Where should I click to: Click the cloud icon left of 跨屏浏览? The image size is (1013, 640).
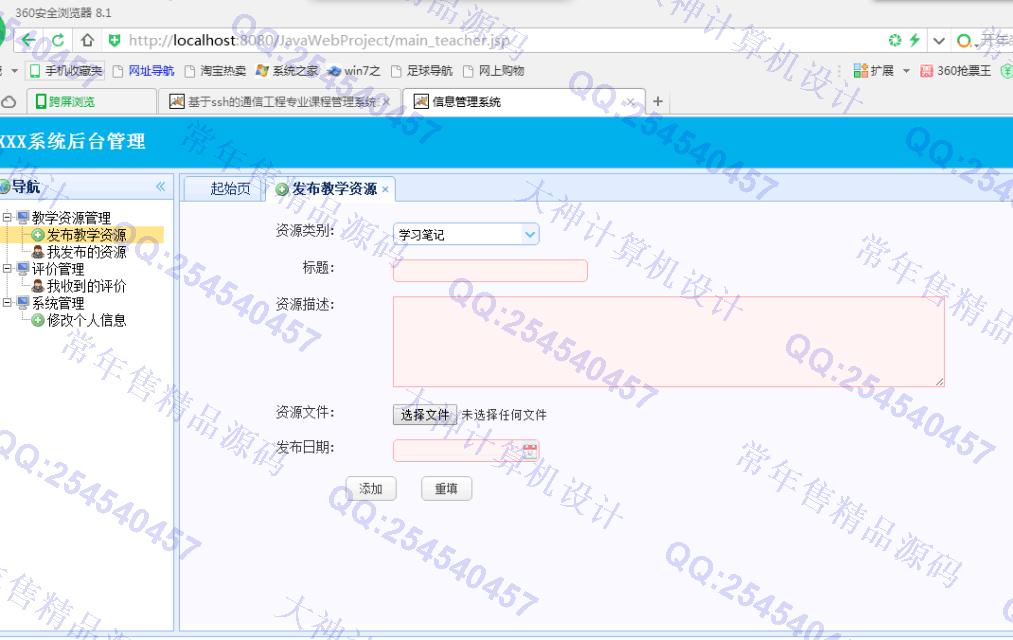[8, 101]
